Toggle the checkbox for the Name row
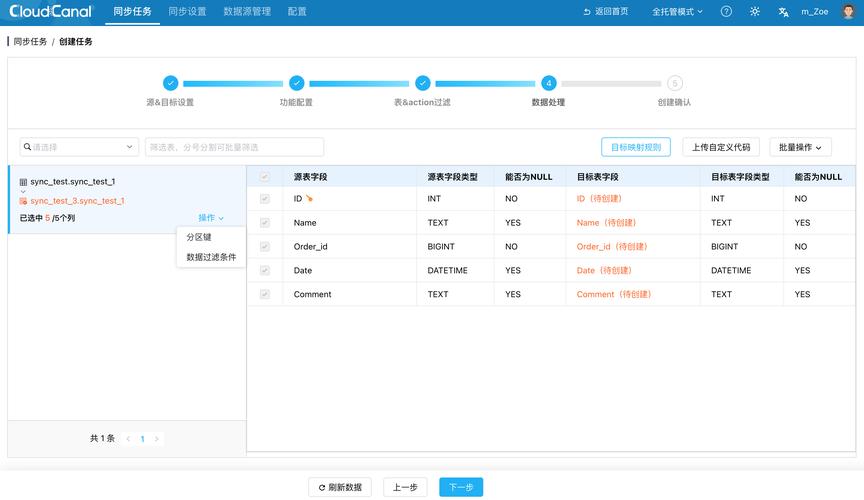The width and height of the screenshot is (864, 500). (x=264, y=223)
